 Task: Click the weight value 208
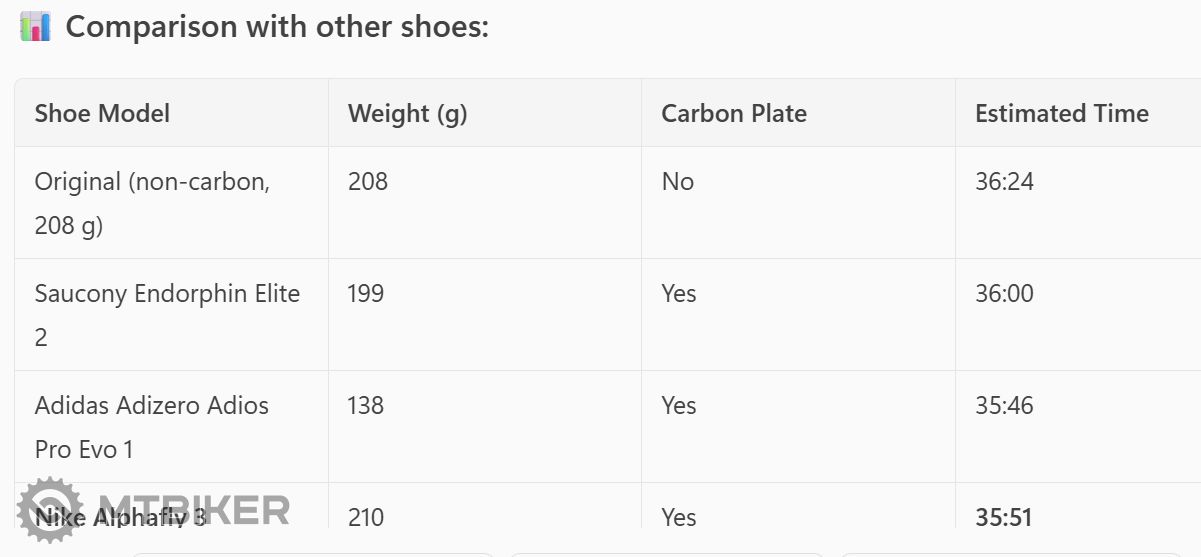pos(368,182)
